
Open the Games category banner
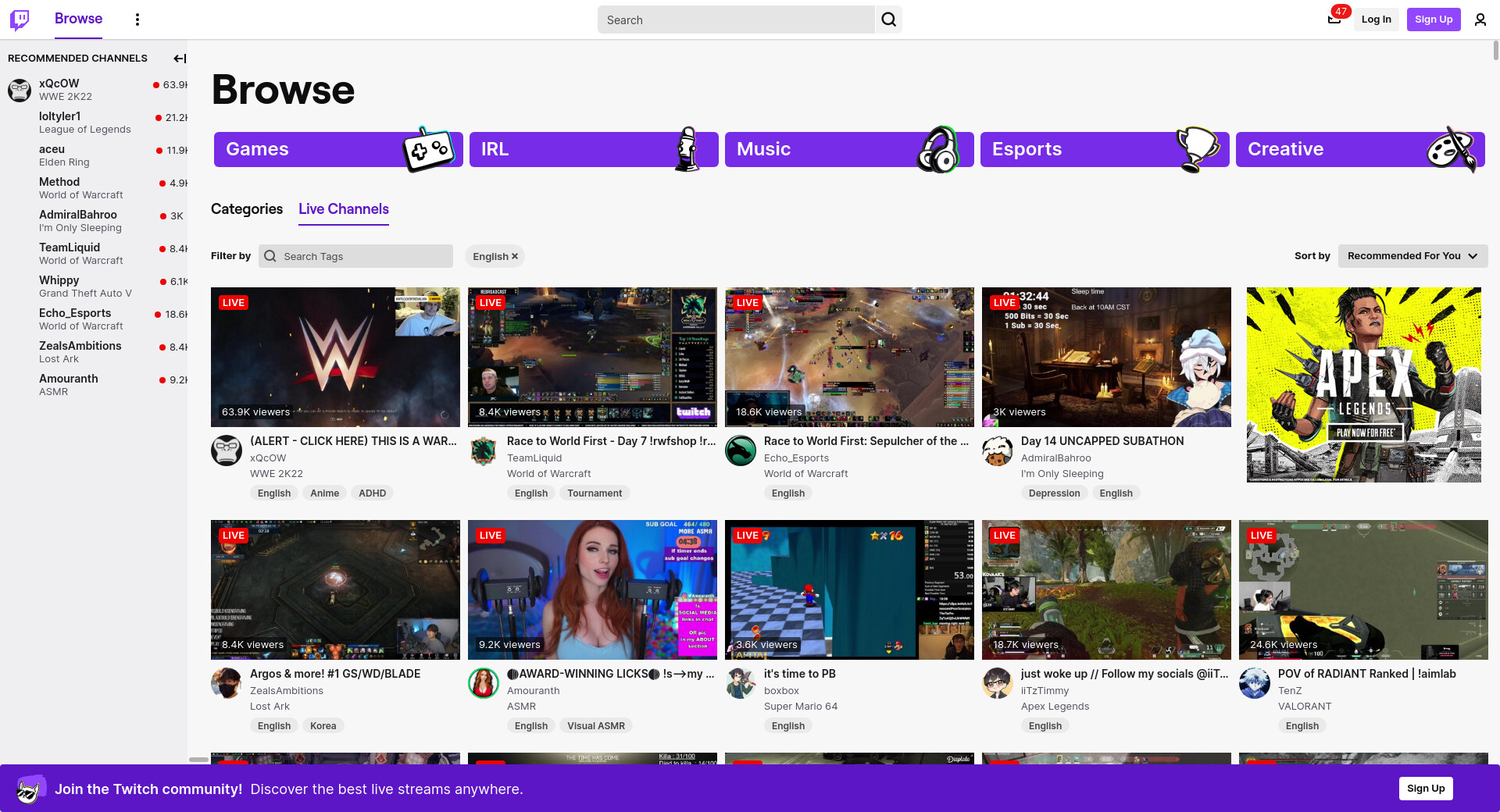coord(338,149)
